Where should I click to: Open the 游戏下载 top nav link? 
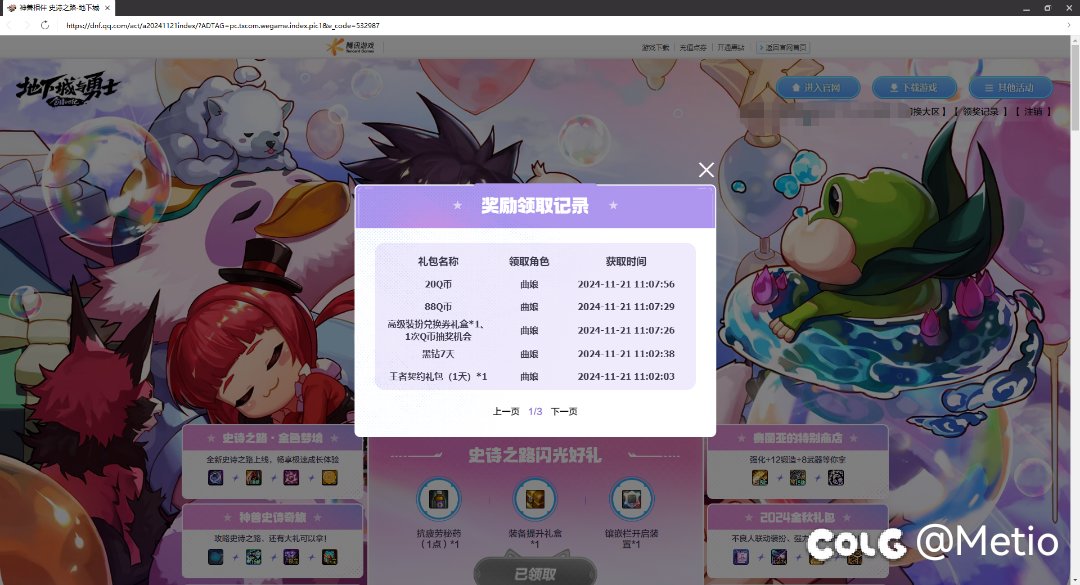[655, 48]
